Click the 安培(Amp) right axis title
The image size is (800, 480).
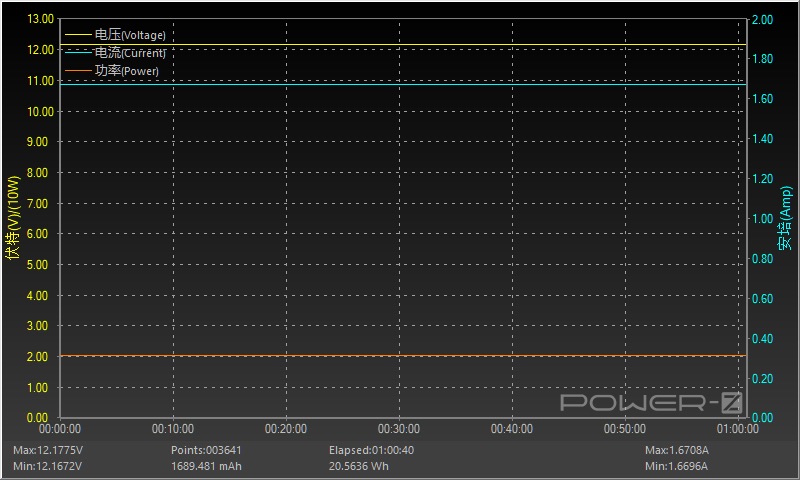pos(785,218)
